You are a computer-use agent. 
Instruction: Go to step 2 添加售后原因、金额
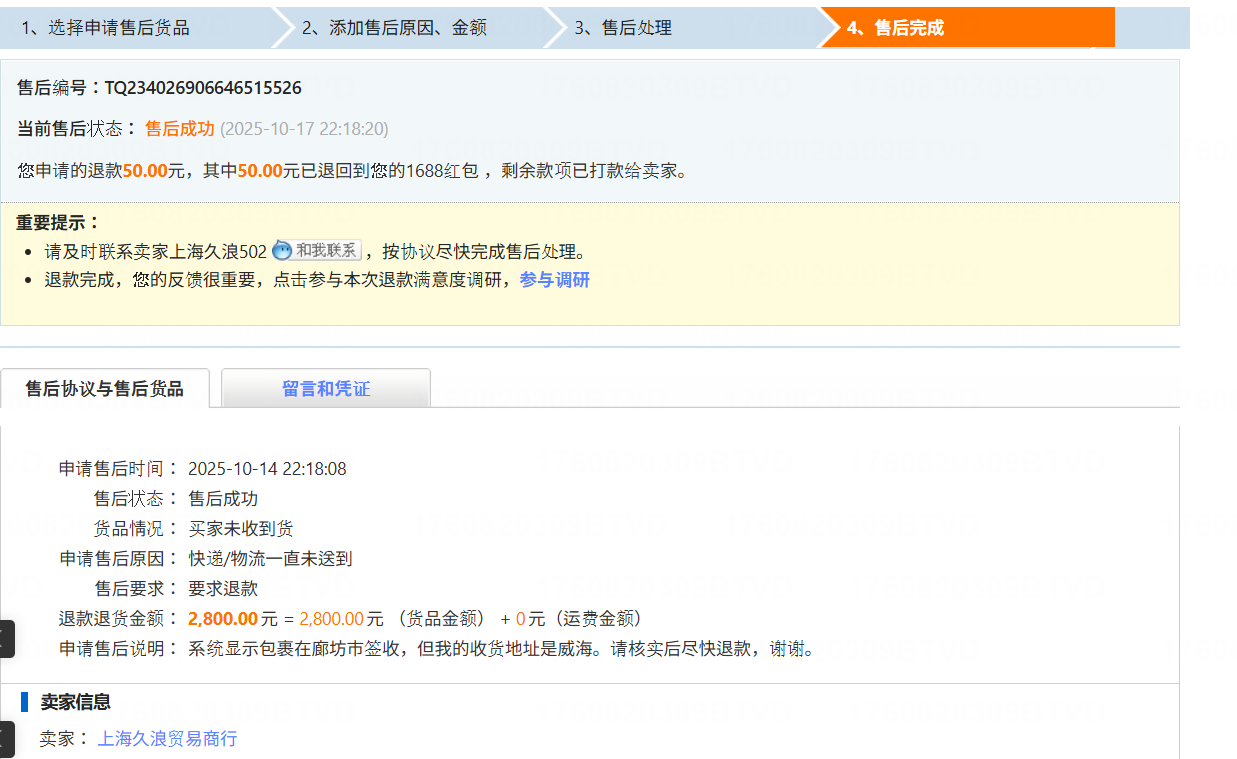click(x=394, y=28)
